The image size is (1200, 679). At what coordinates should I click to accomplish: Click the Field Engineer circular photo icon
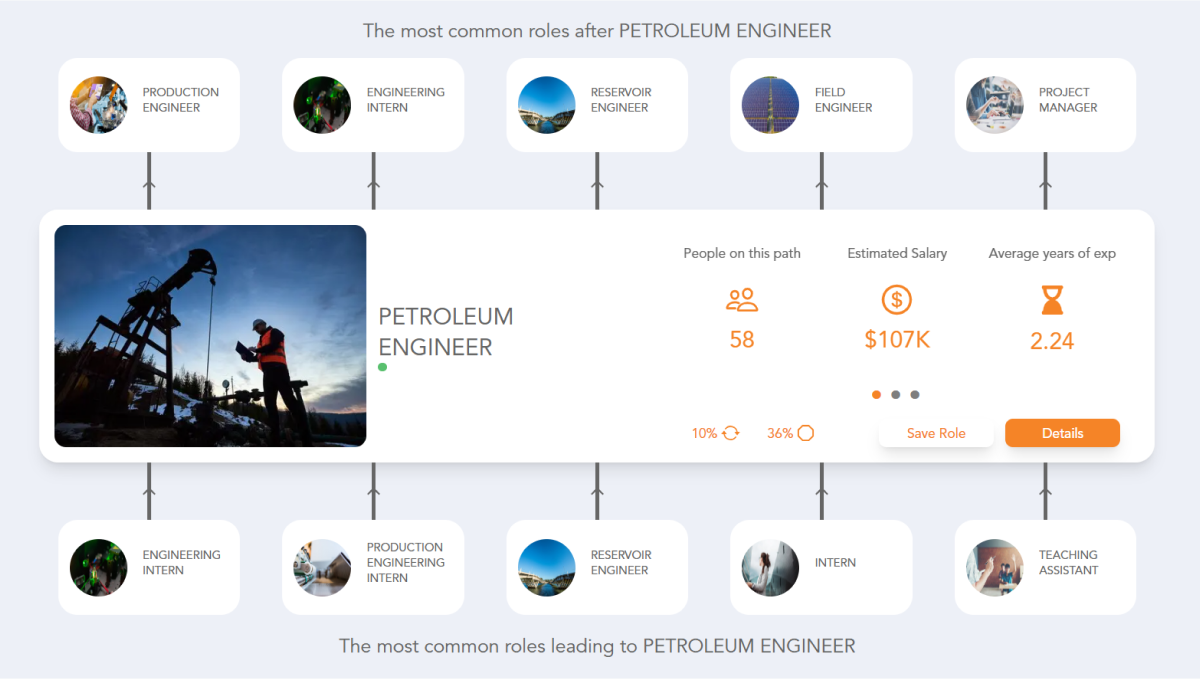pyautogui.click(x=770, y=105)
